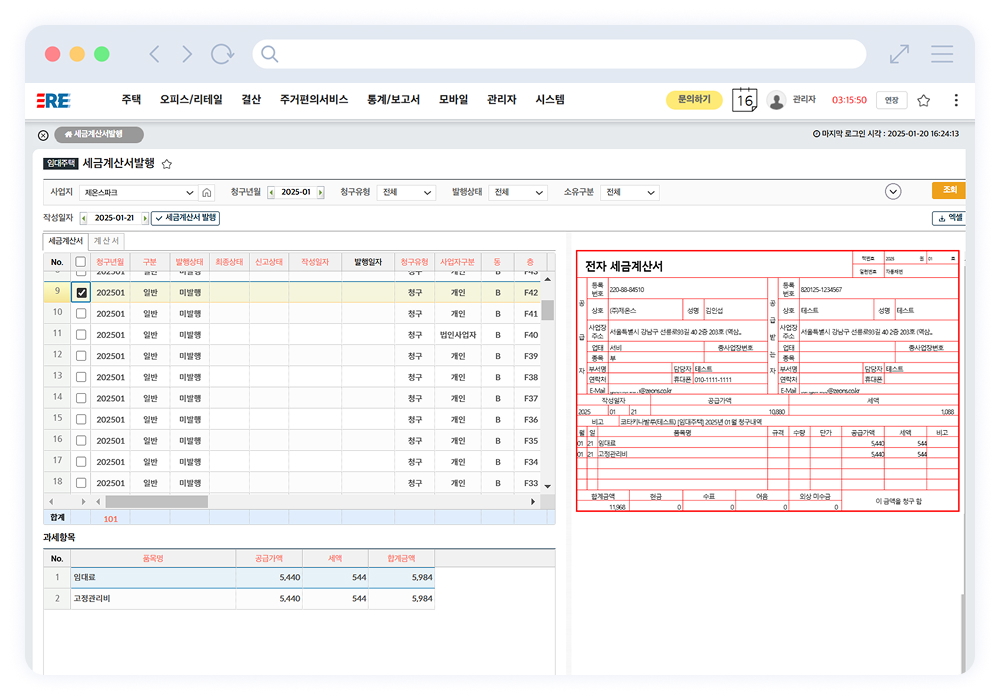Expand the search filters with circled chevron
This screenshot has width=1000, height=700.
[x=893, y=192]
